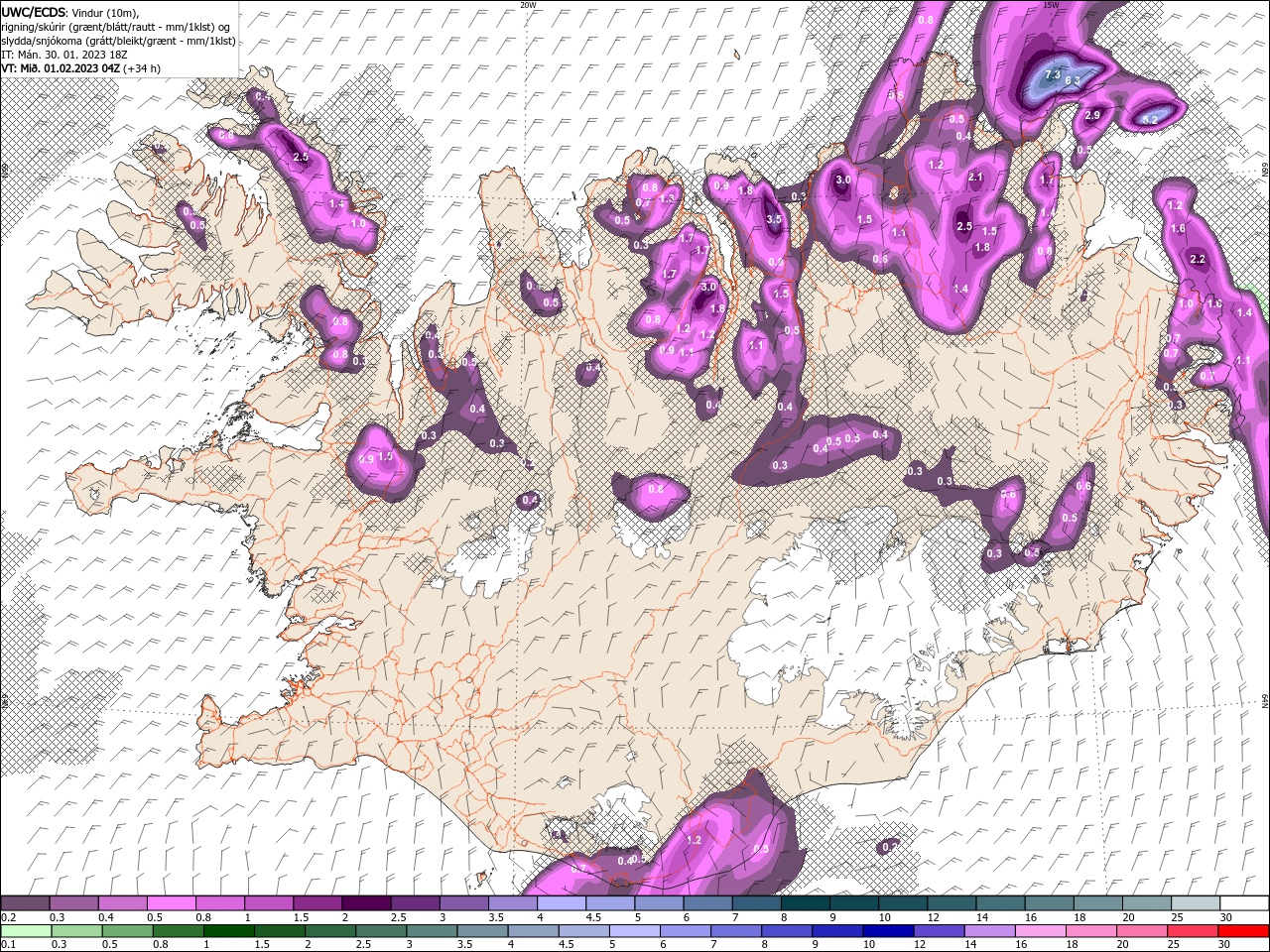This screenshot has height=952, width=1270.
Task: Pick the red swatch at 30 in rain scale
Action: pyautogui.click(x=1243, y=930)
